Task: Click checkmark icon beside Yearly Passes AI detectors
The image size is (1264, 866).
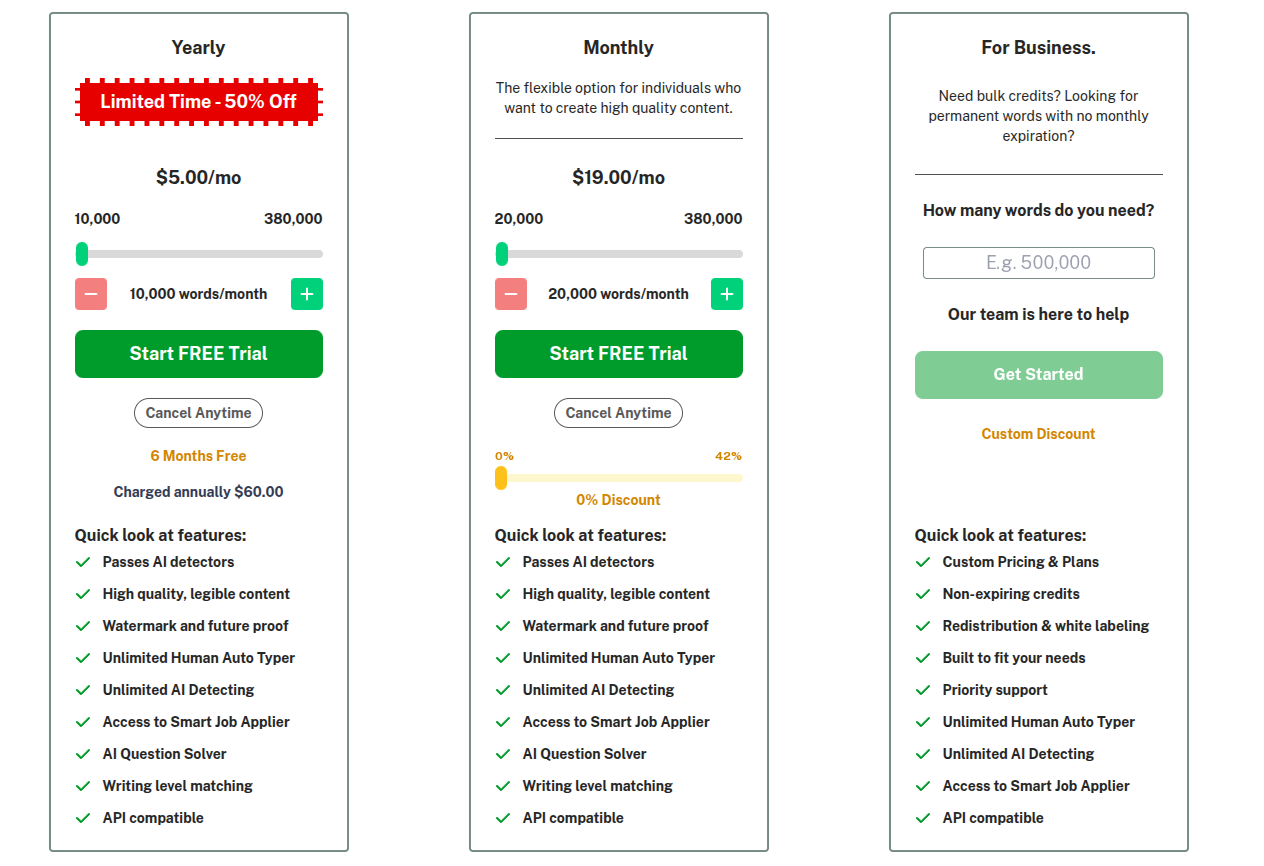Action: (x=83, y=562)
